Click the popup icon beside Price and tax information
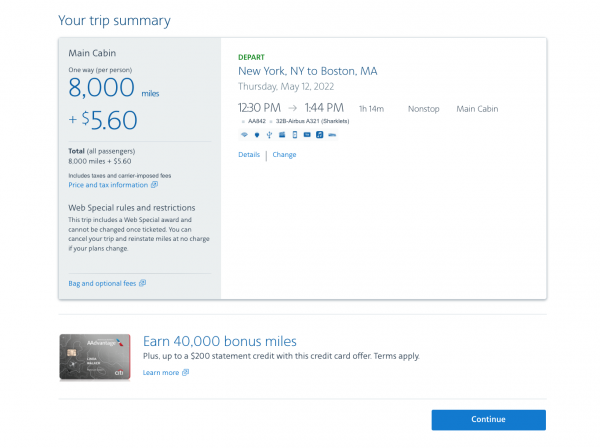 [154, 185]
